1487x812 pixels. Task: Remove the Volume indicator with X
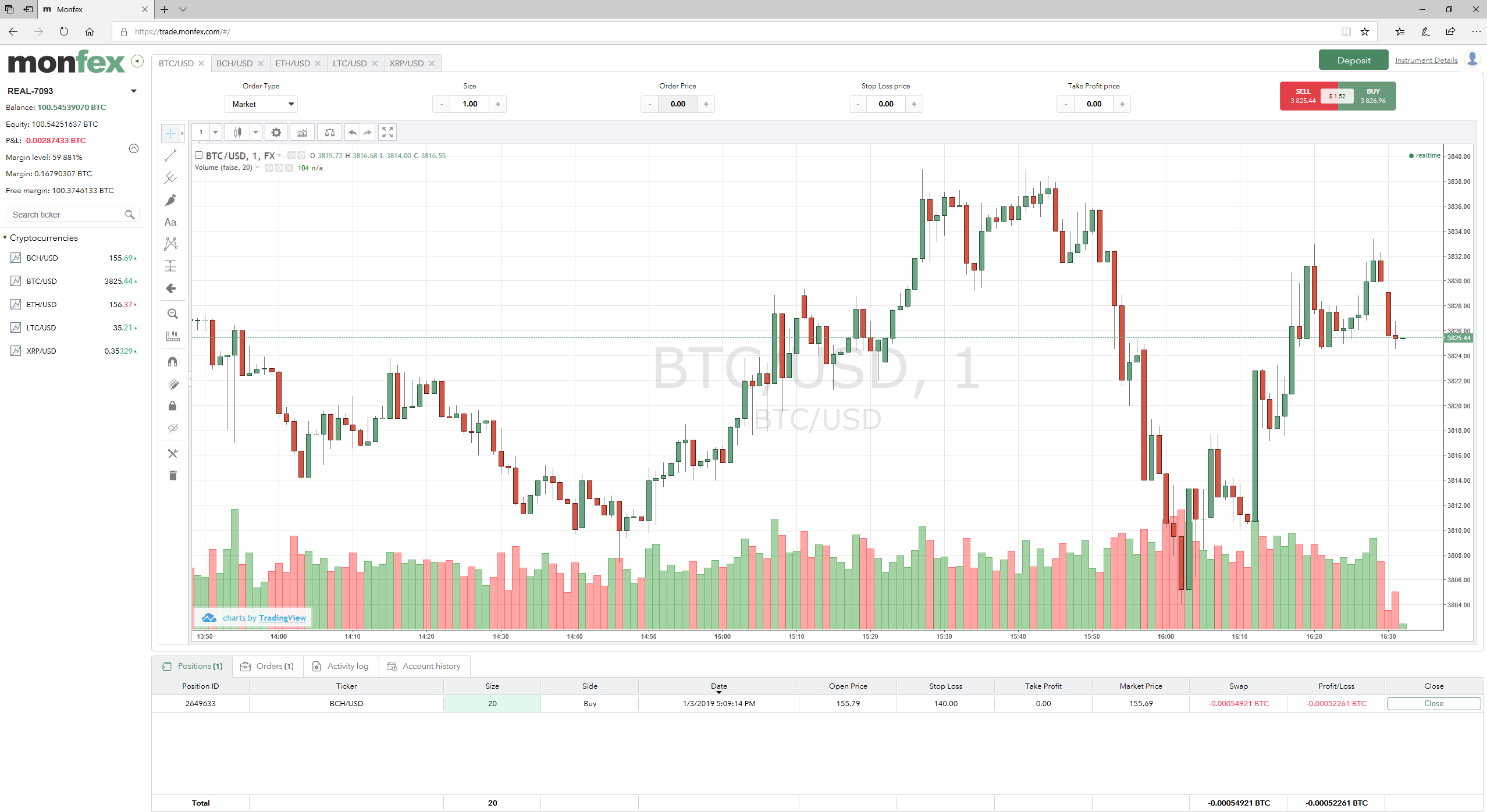(289, 168)
